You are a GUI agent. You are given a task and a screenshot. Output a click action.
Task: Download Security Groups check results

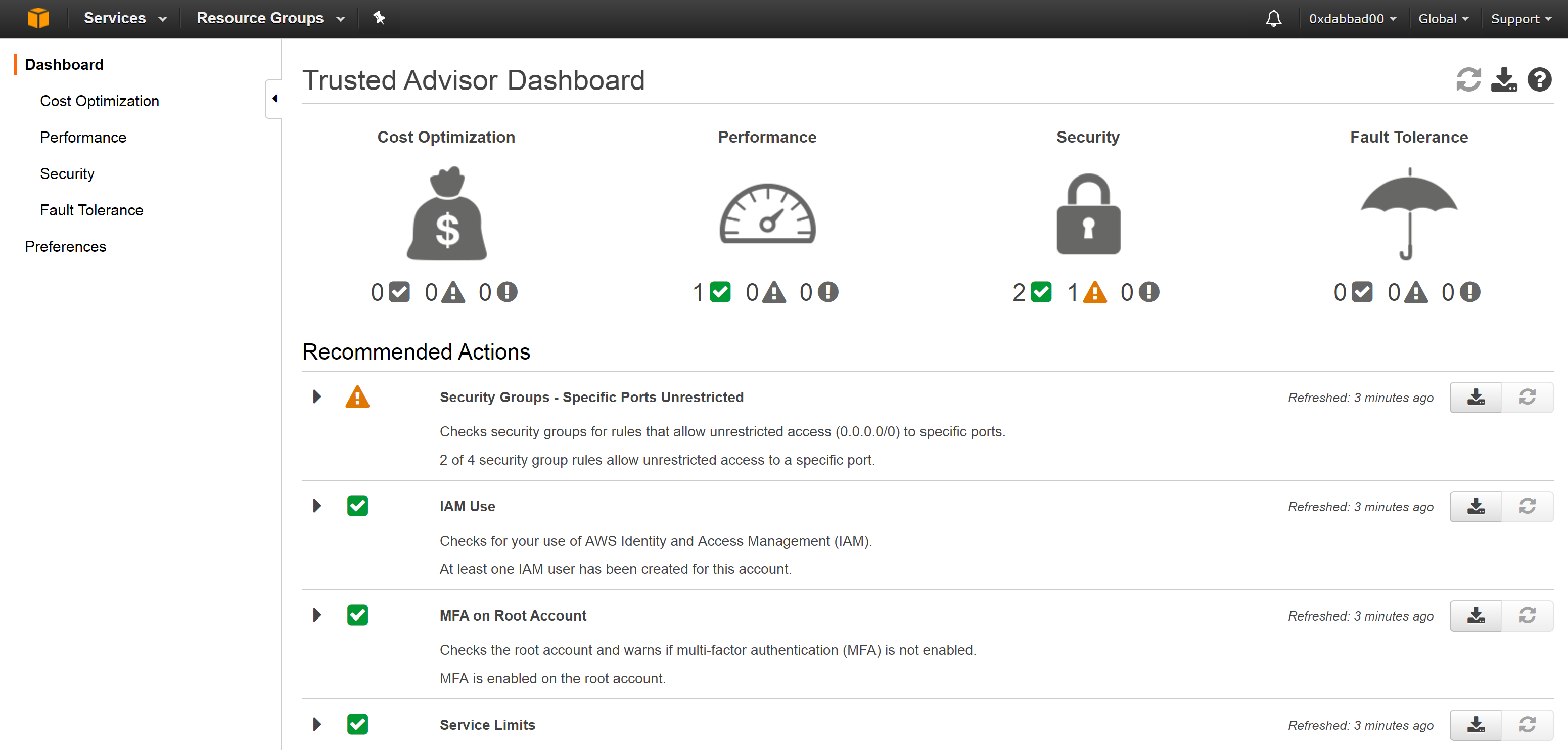point(1475,398)
